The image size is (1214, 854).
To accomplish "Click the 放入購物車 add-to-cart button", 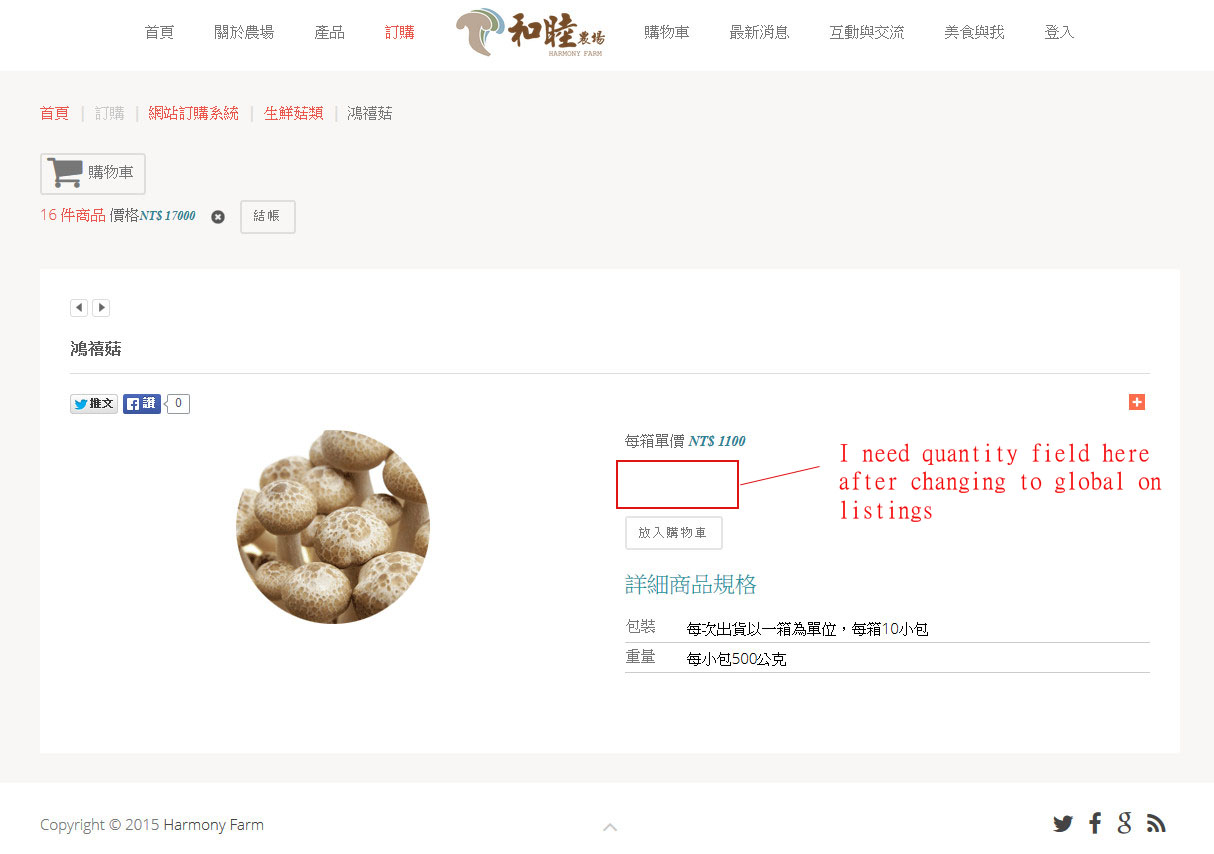I will (x=673, y=533).
